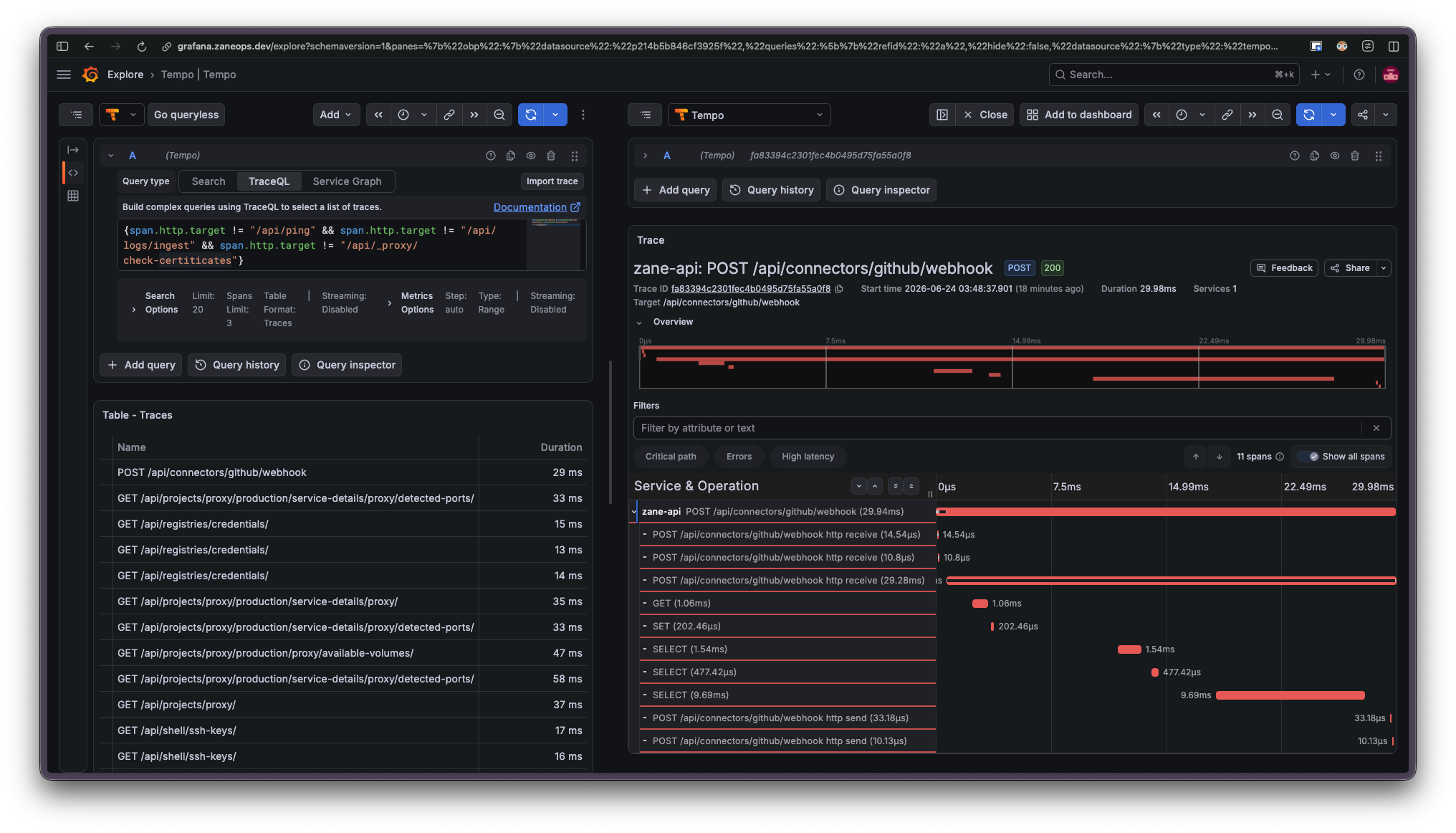Expand Metrics Options section
This screenshot has height=833, width=1456.
point(389,303)
